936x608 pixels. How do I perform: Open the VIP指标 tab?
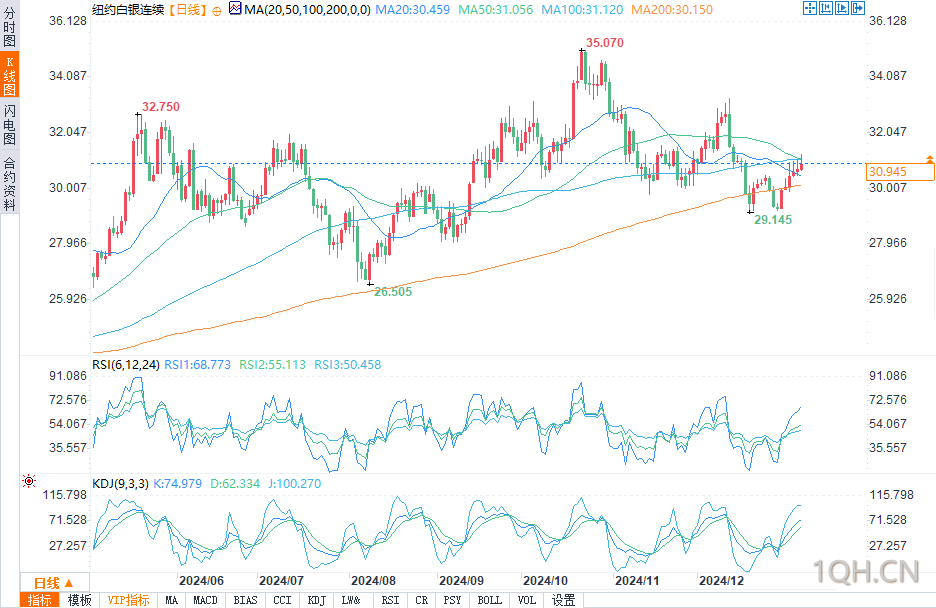pyautogui.click(x=128, y=600)
